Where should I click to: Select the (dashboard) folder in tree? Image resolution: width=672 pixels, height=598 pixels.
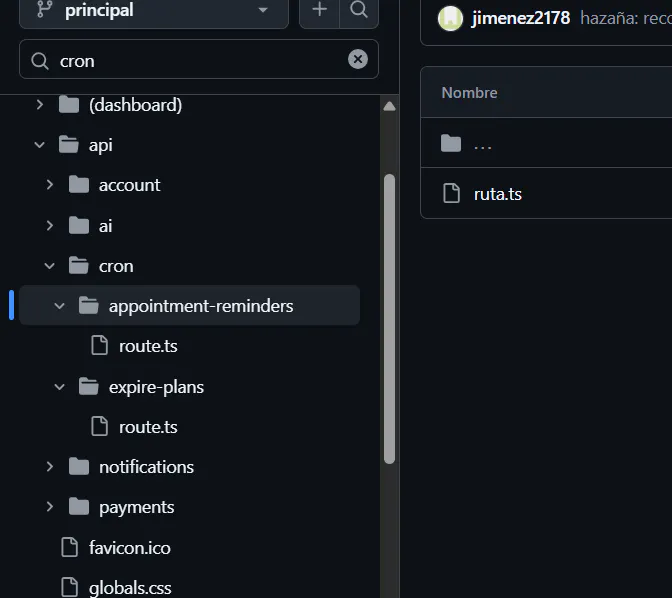point(135,105)
